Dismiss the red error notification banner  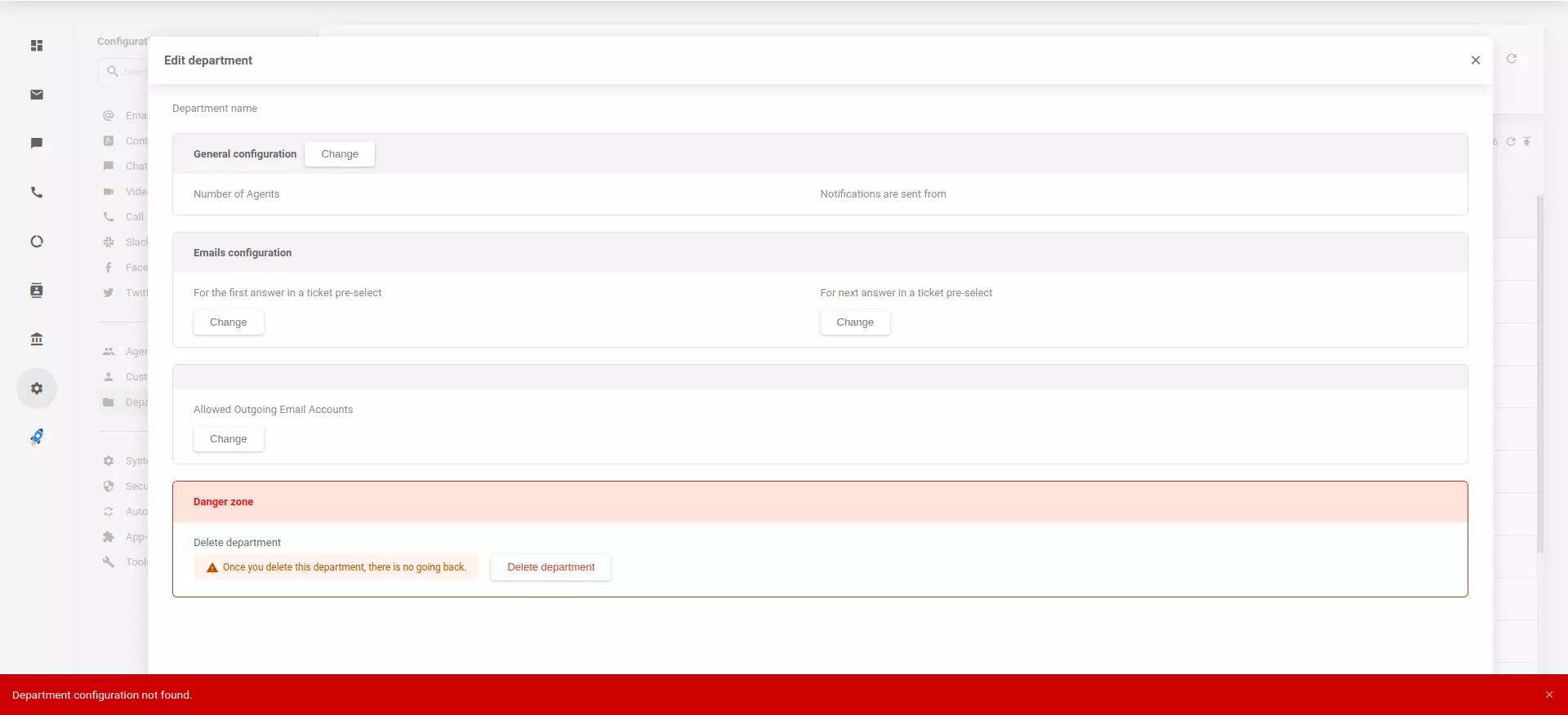(1548, 695)
